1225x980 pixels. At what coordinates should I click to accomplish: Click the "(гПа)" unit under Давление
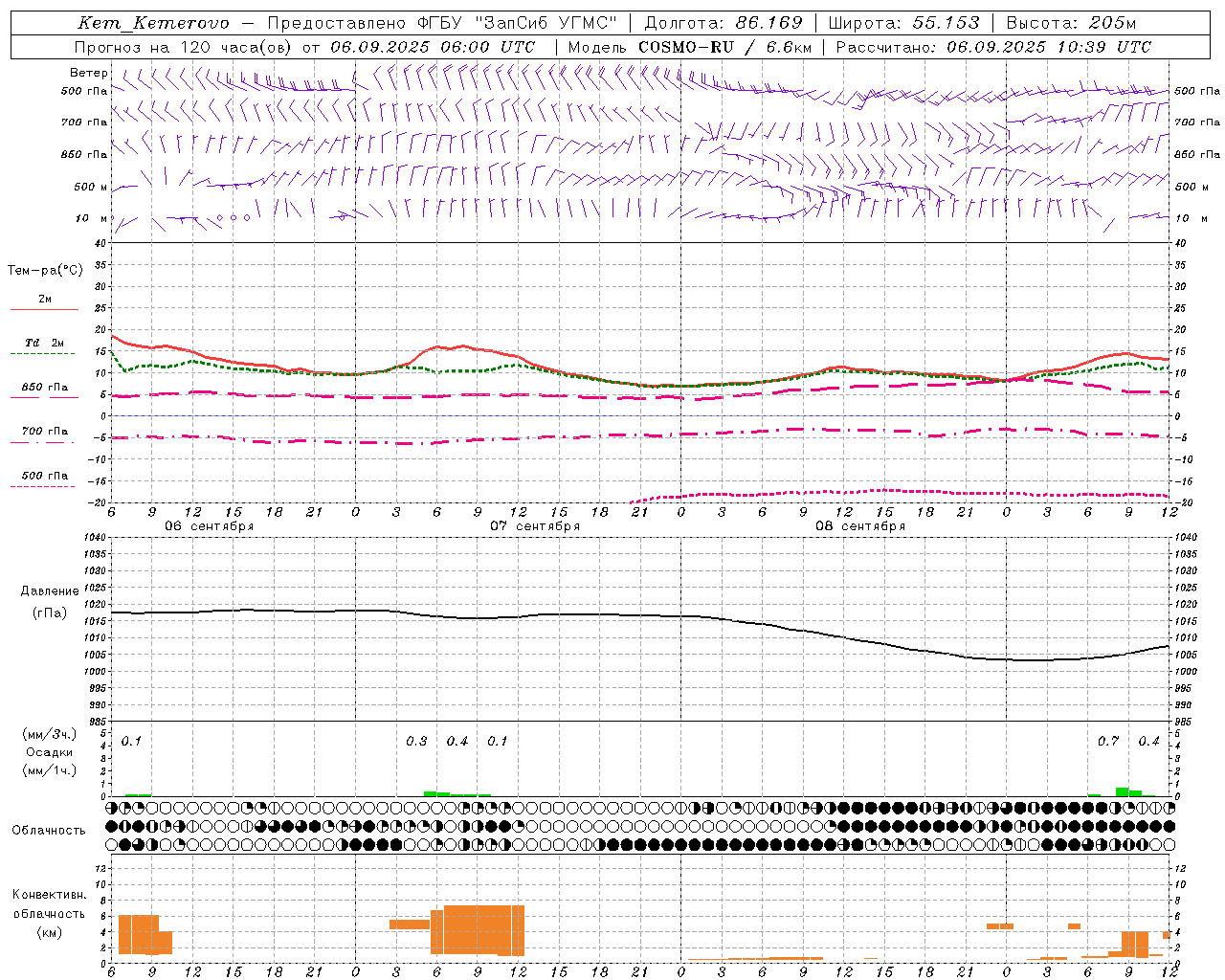pos(50,612)
